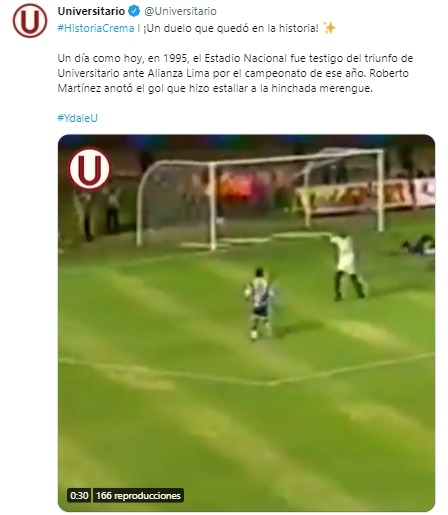The image size is (448, 515).
Task: Open the Universitario display name
Action: (91, 11)
